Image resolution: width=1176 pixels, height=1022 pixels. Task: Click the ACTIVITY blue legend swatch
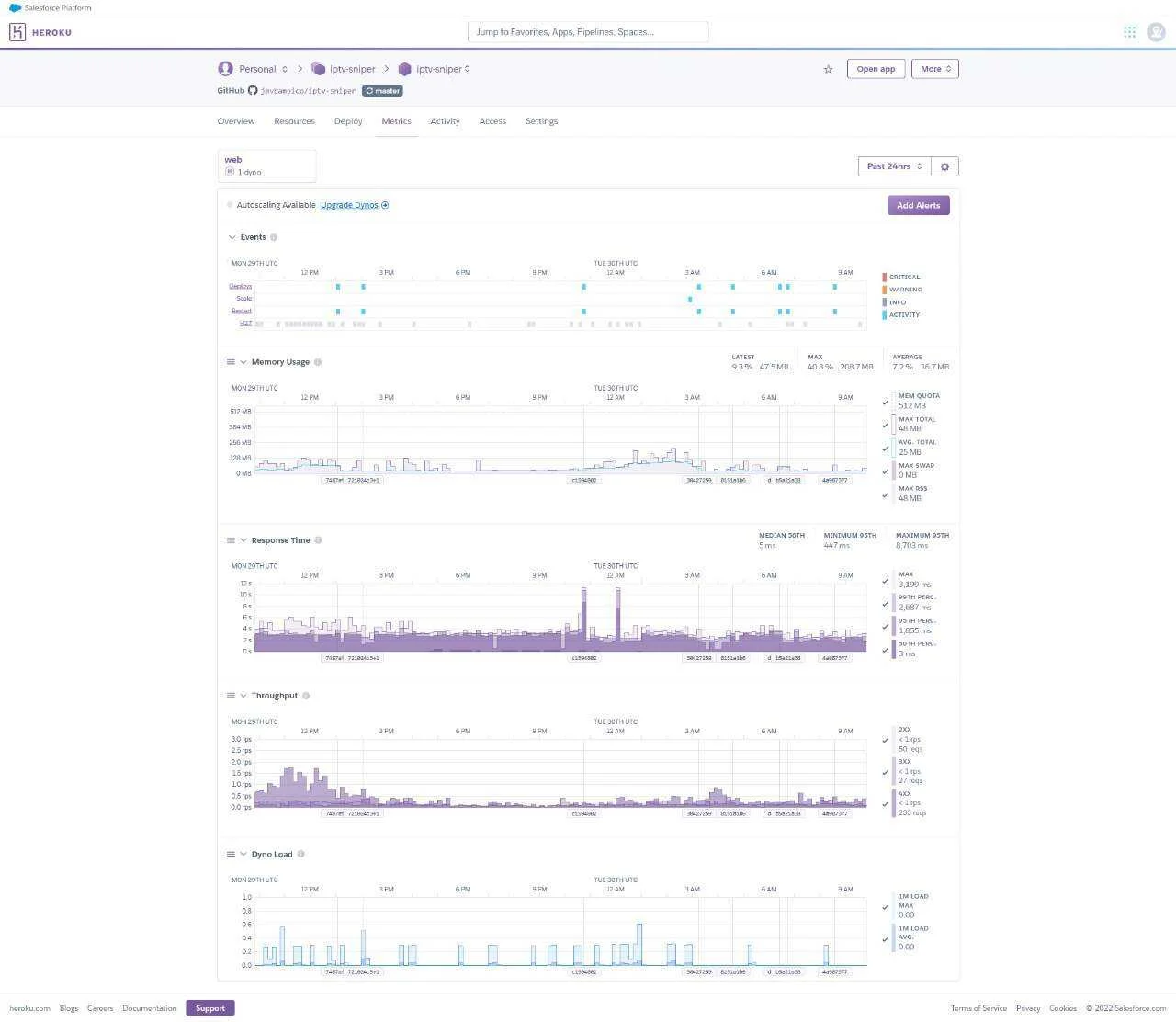pyautogui.click(x=885, y=315)
